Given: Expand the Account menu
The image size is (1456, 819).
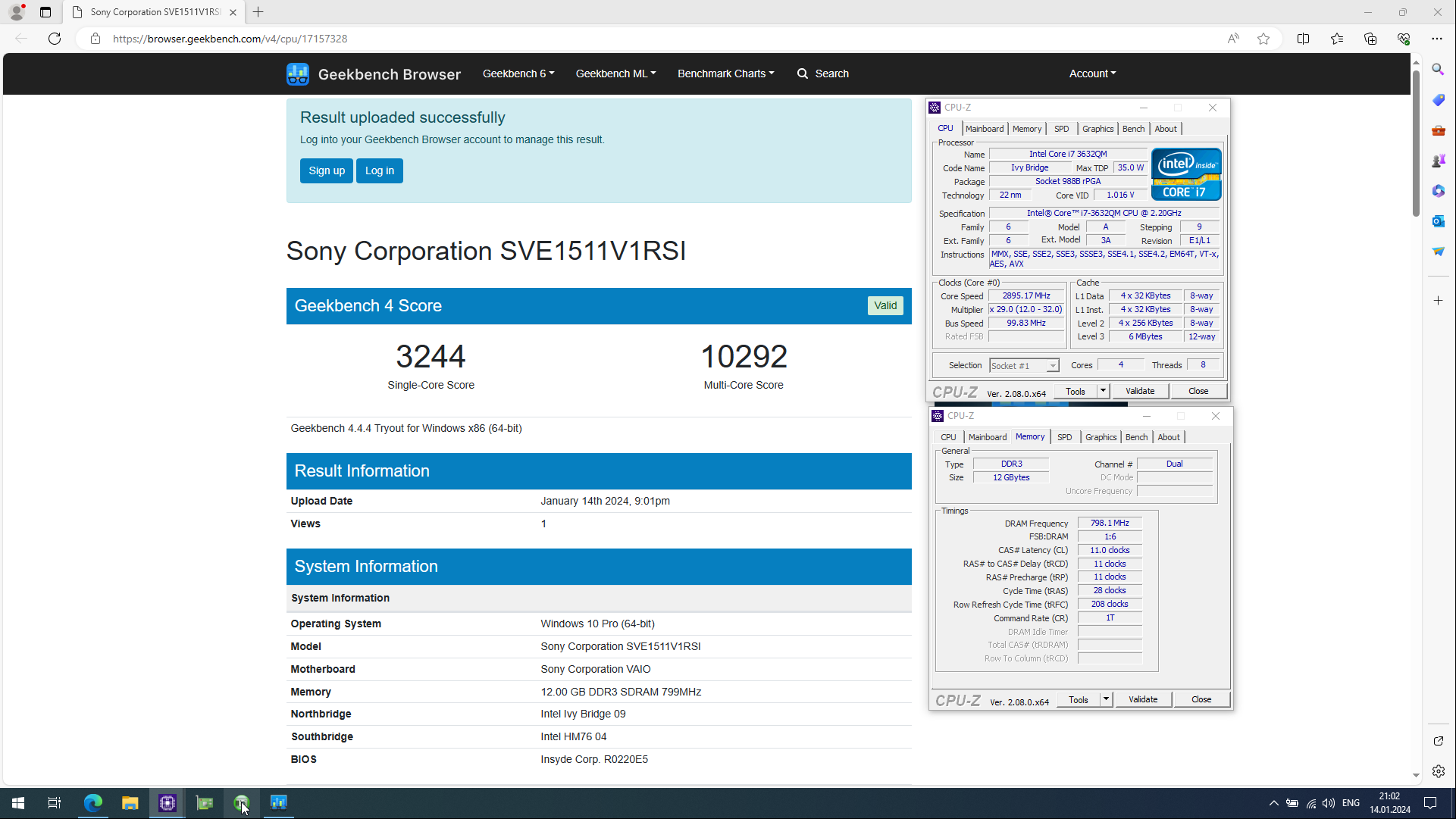Looking at the screenshot, I should click(1092, 73).
